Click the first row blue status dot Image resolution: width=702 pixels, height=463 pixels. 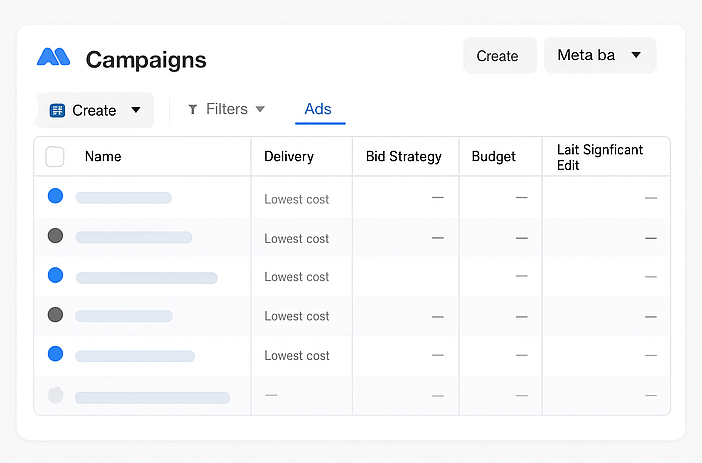point(56,197)
